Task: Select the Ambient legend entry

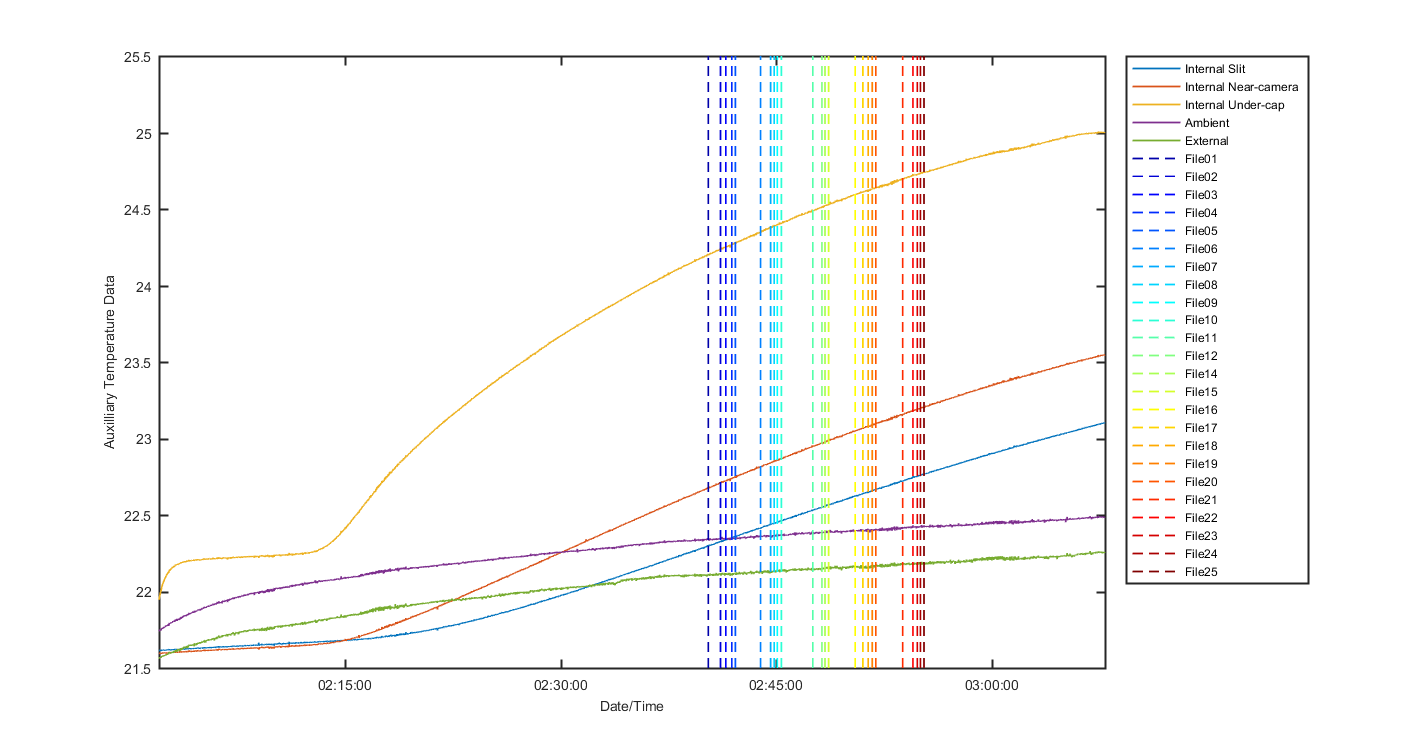Action: pyautogui.click(x=1207, y=123)
